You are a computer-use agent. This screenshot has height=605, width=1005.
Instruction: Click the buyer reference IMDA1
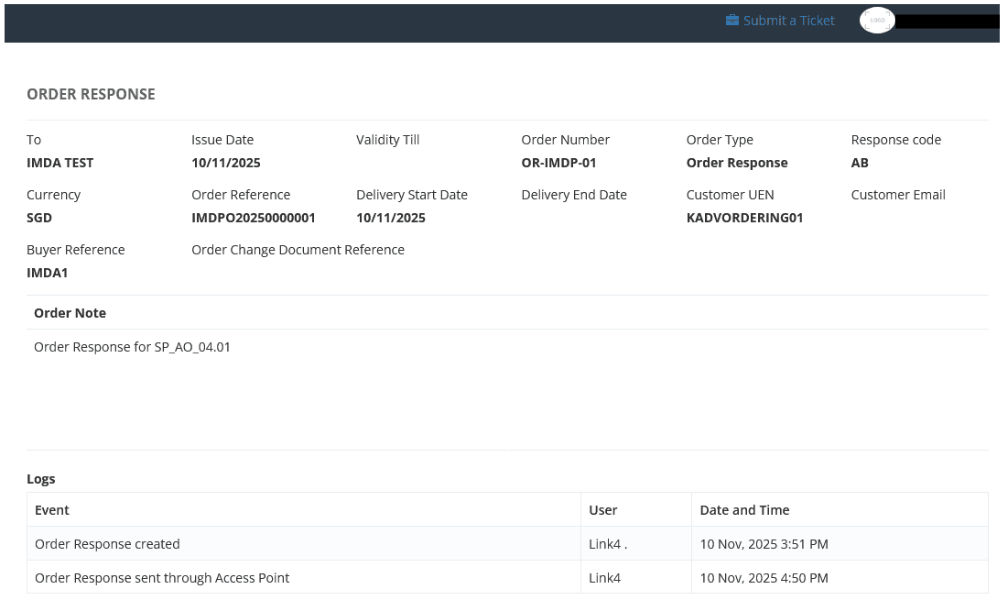click(47, 272)
